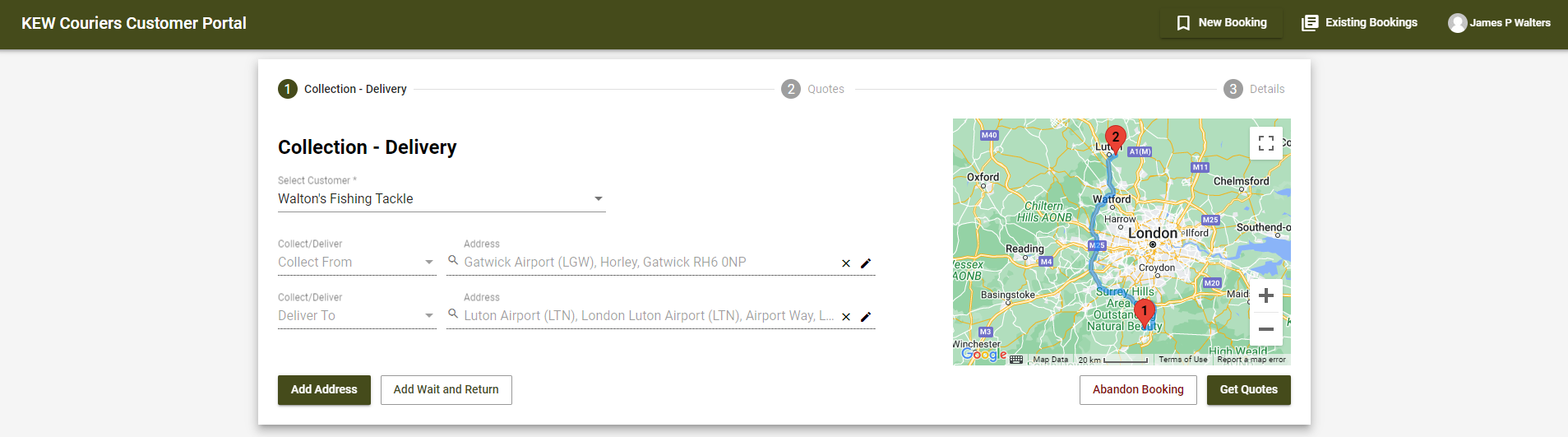Viewport: 1568px width, 437px height.
Task: Click the Existing Bookings list icon
Action: coord(1310,23)
